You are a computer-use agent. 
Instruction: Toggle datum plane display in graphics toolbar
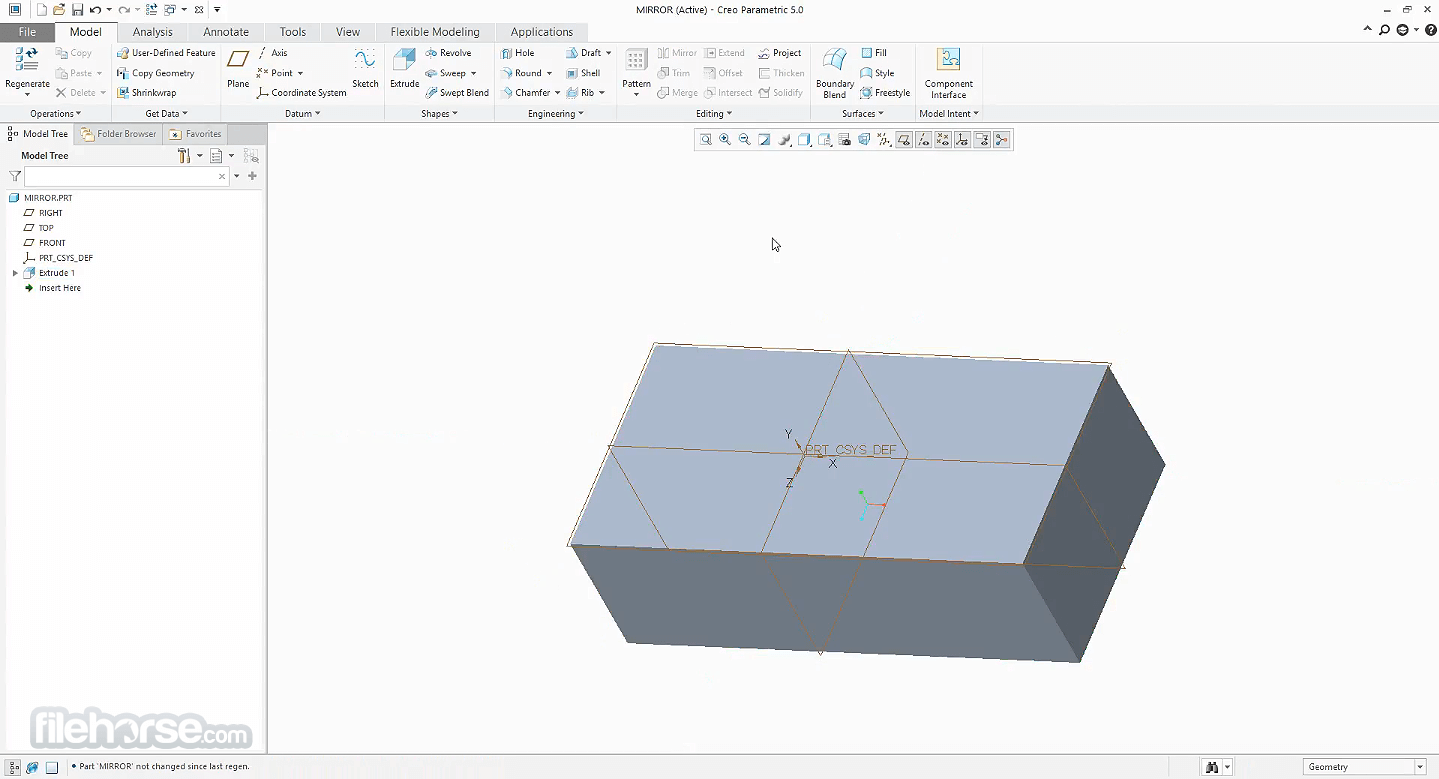click(904, 140)
